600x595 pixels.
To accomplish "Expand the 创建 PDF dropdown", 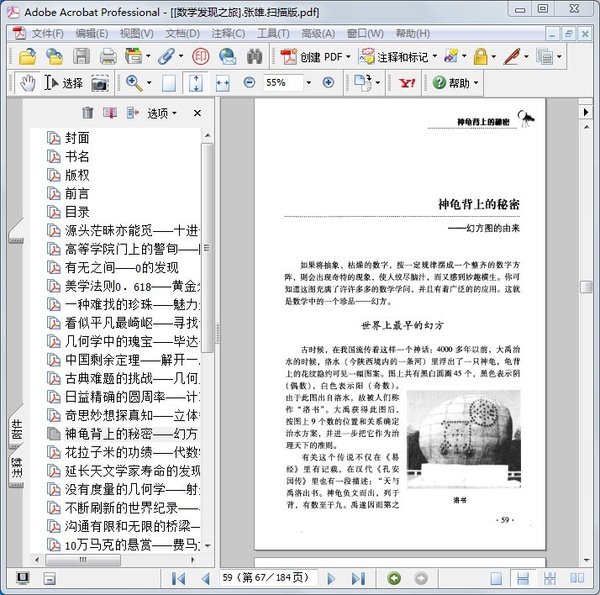I will [348, 57].
